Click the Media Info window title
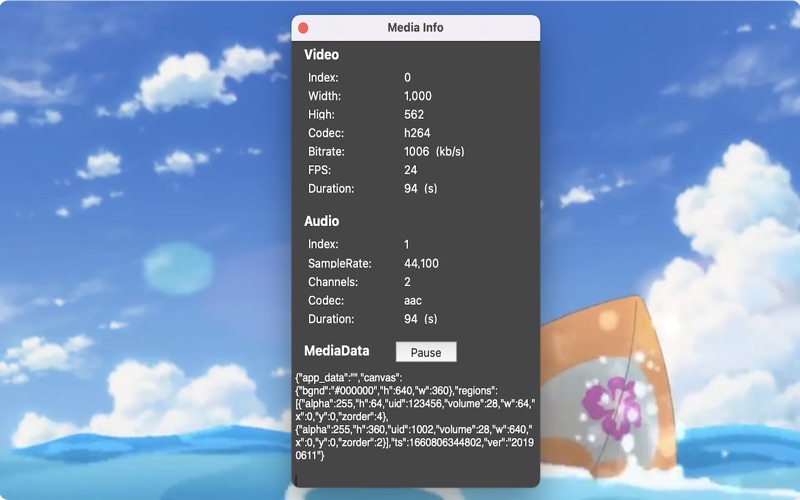800x500 pixels. pos(415,28)
